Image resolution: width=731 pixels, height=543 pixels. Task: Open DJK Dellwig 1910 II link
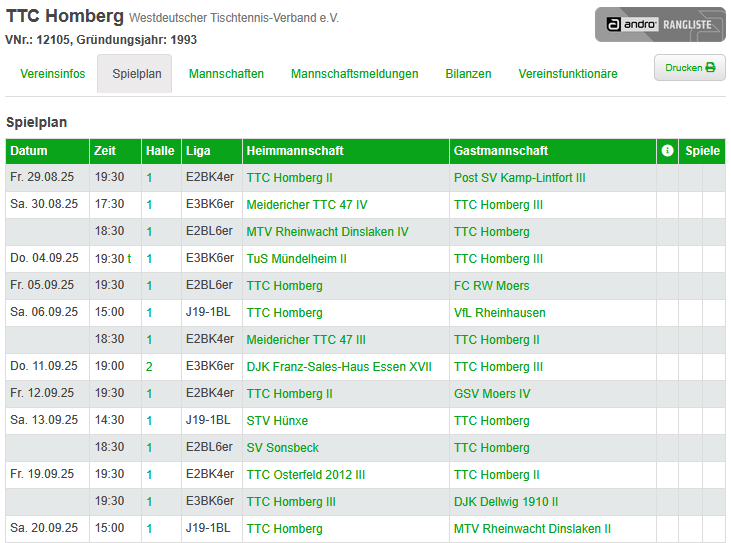506,502
